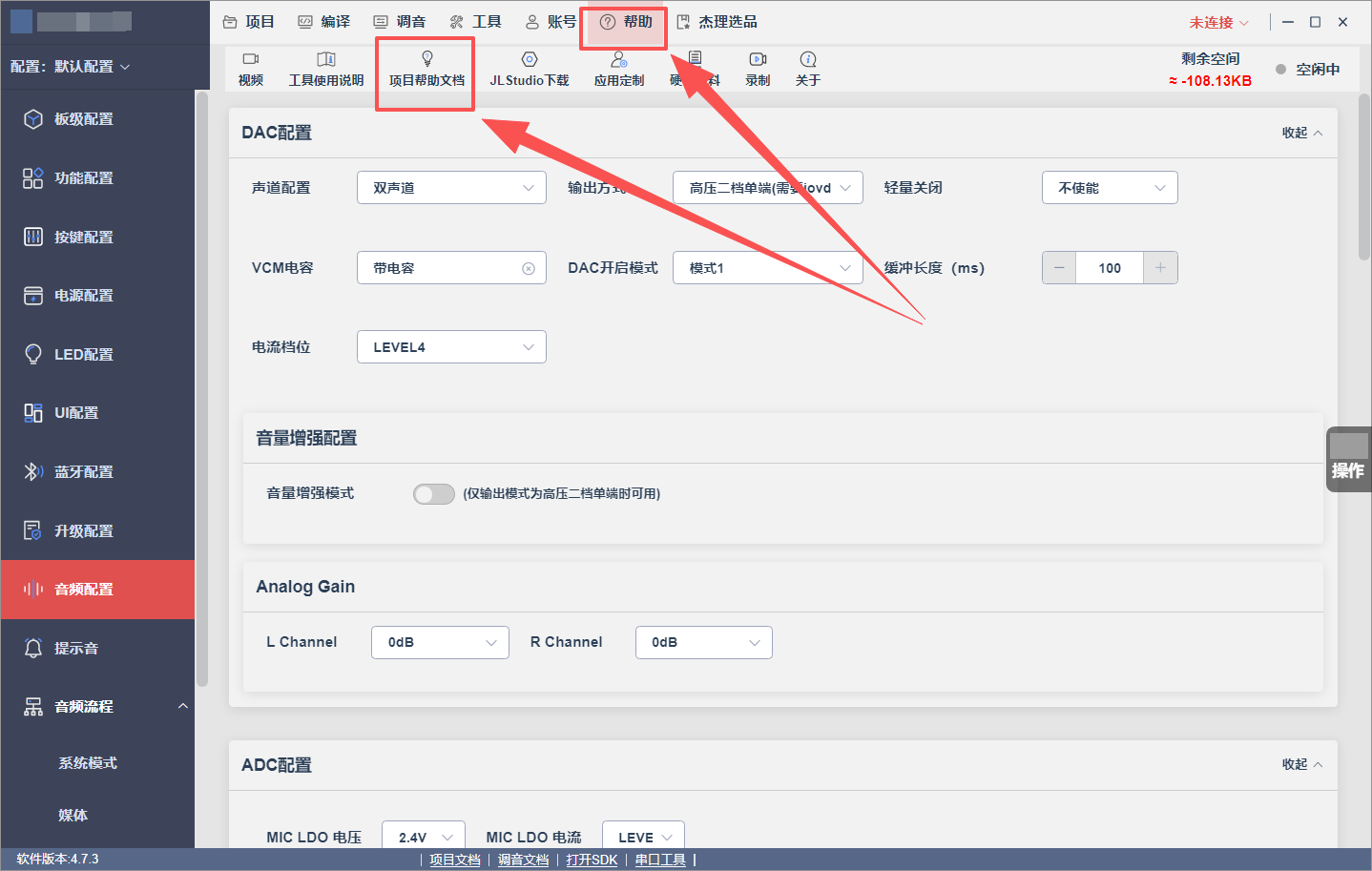Open the floating 操作 side button

pyautogui.click(x=1348, y=460)
